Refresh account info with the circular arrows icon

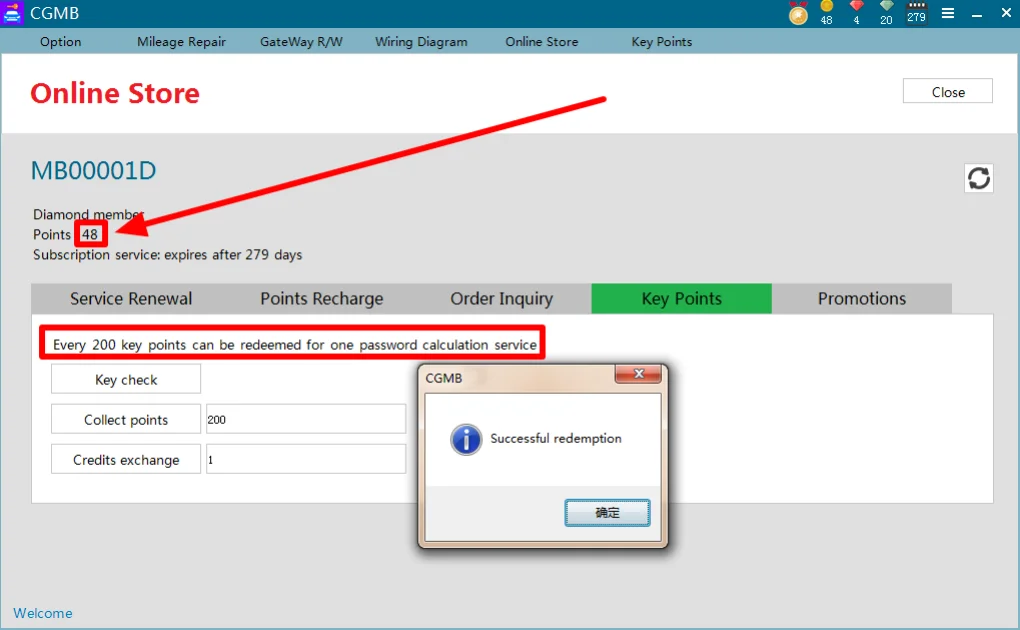pyautogui.click(x=978, y=178)
